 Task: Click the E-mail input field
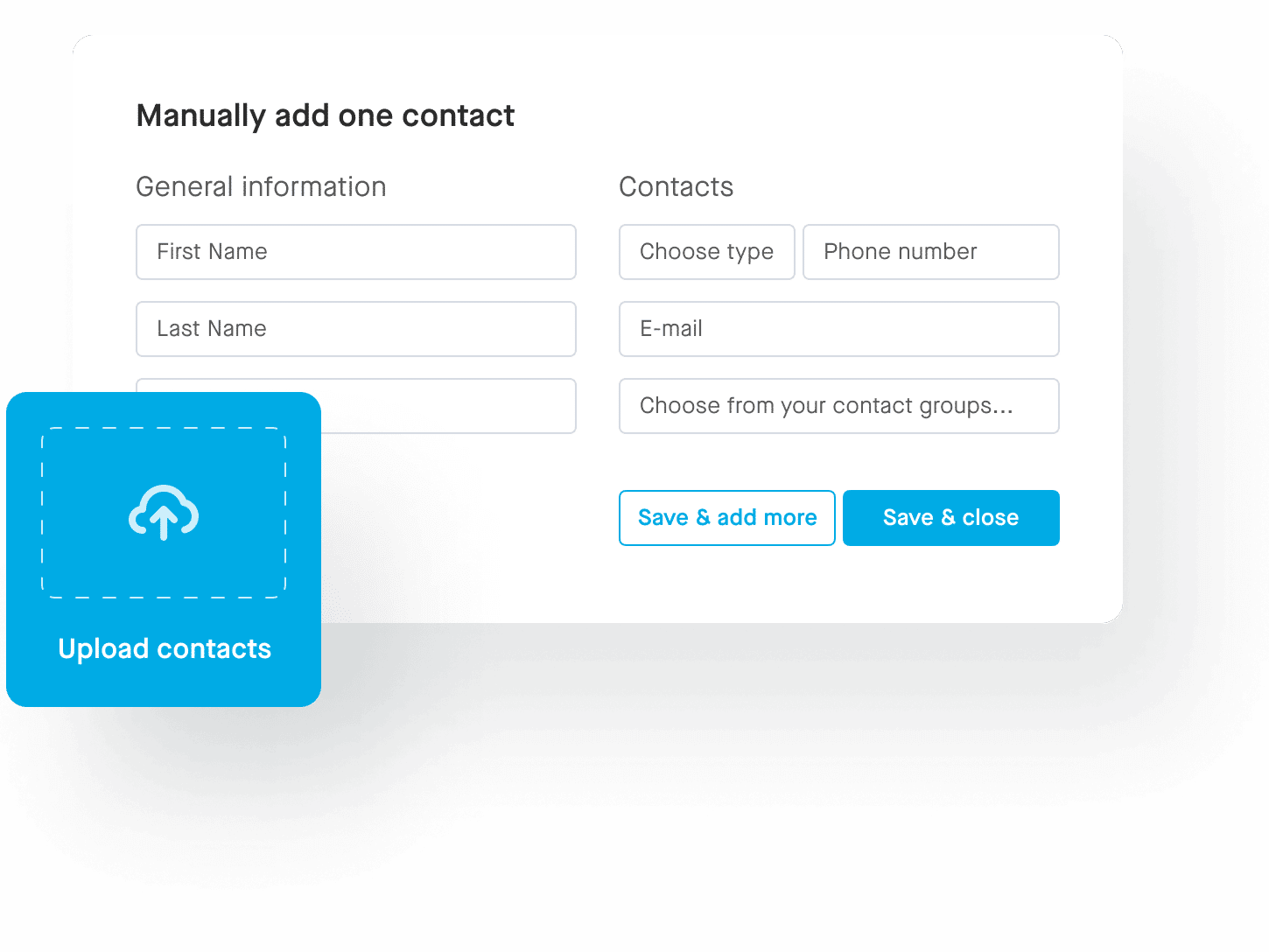838,329
